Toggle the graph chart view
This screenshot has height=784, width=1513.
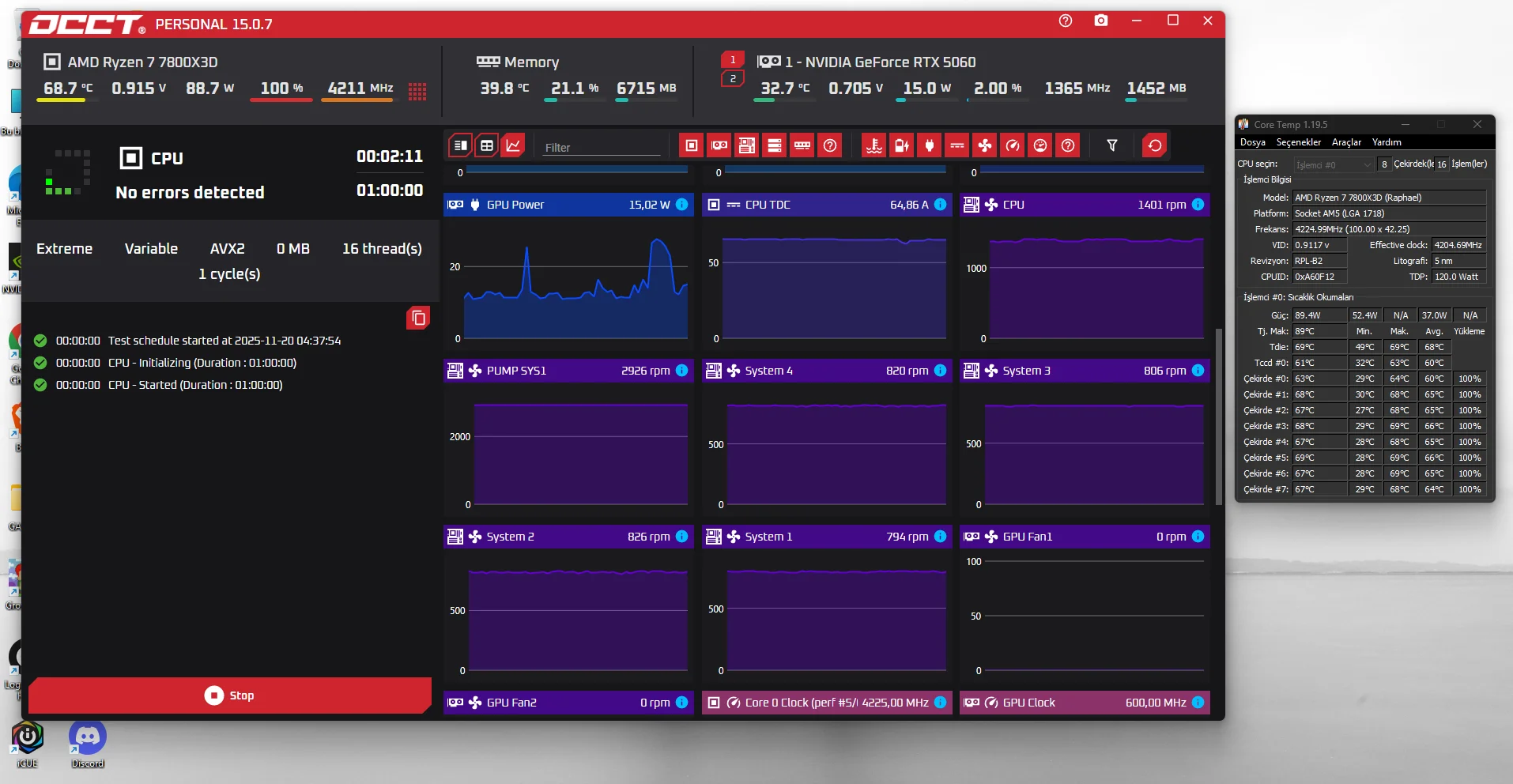[514, 145]
